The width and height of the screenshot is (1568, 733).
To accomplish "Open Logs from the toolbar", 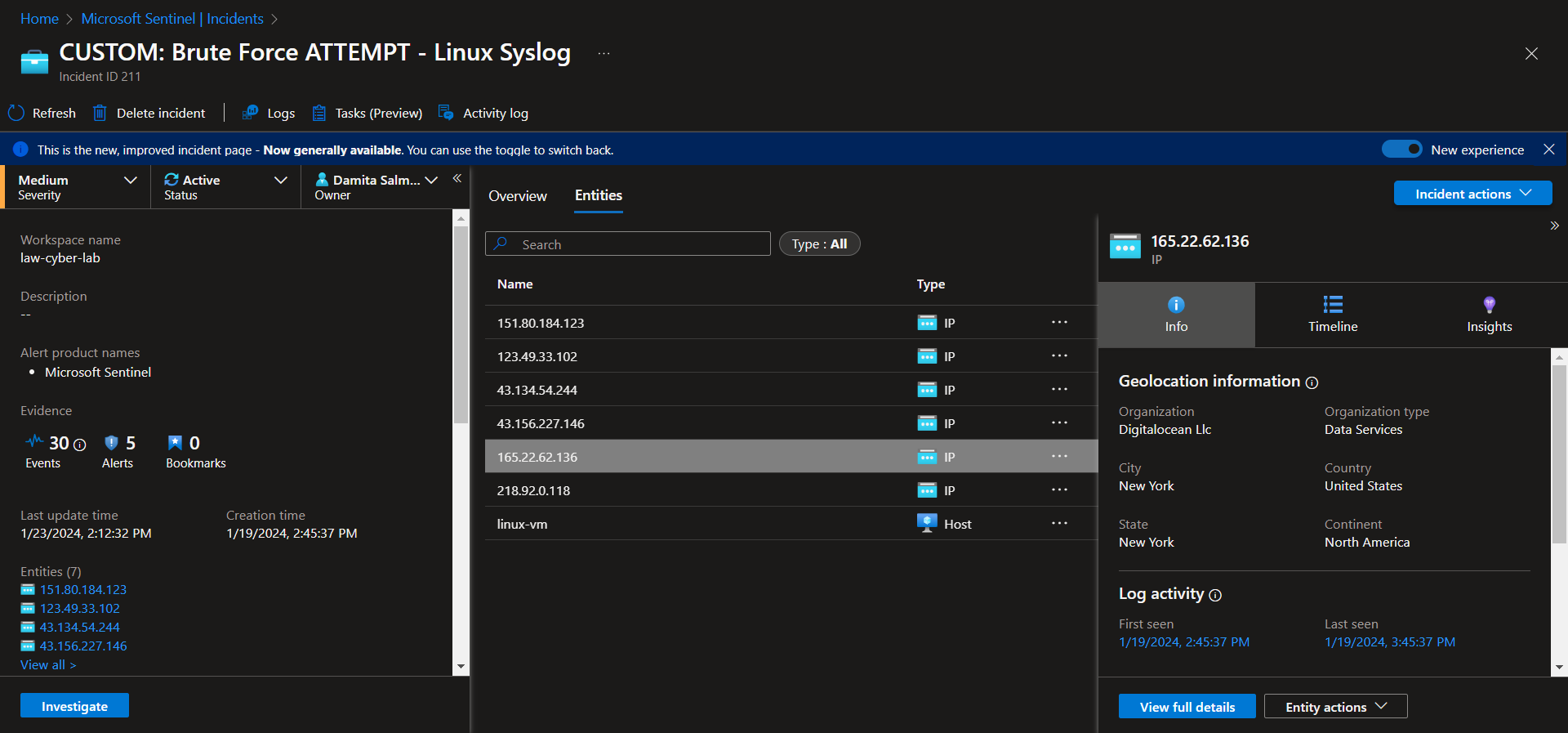I will (x=269, y=113).
